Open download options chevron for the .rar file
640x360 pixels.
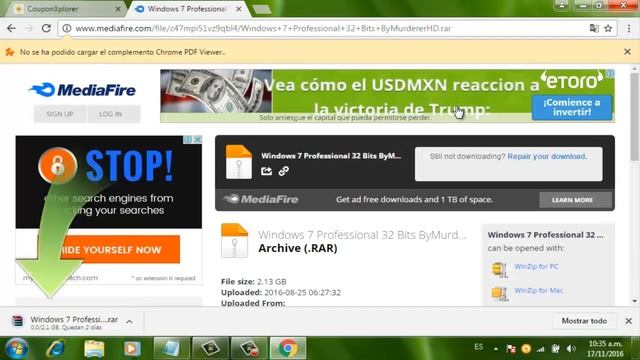[129, 322]
